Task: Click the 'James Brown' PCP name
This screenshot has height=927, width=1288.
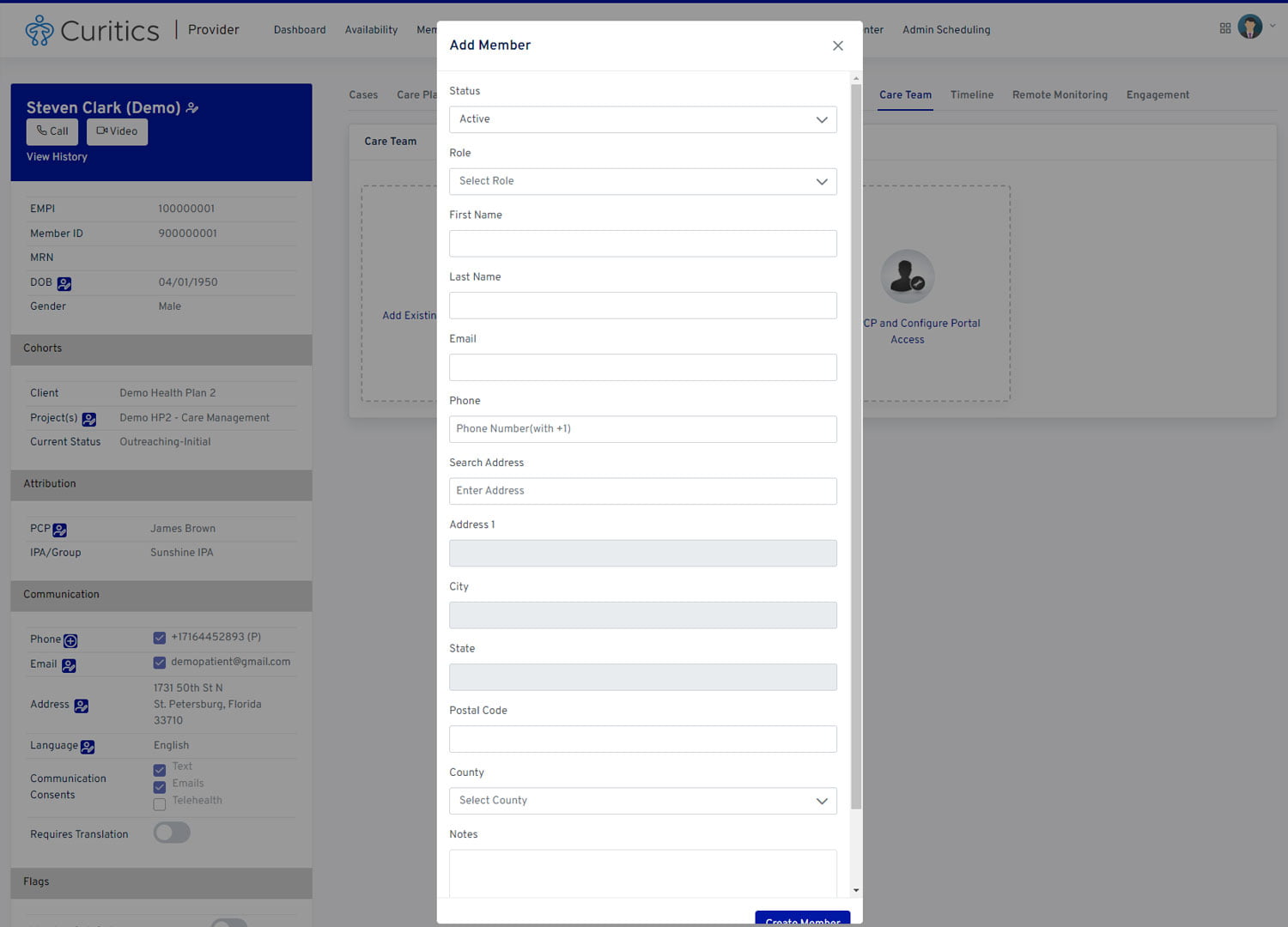Action: click(183, 529)
